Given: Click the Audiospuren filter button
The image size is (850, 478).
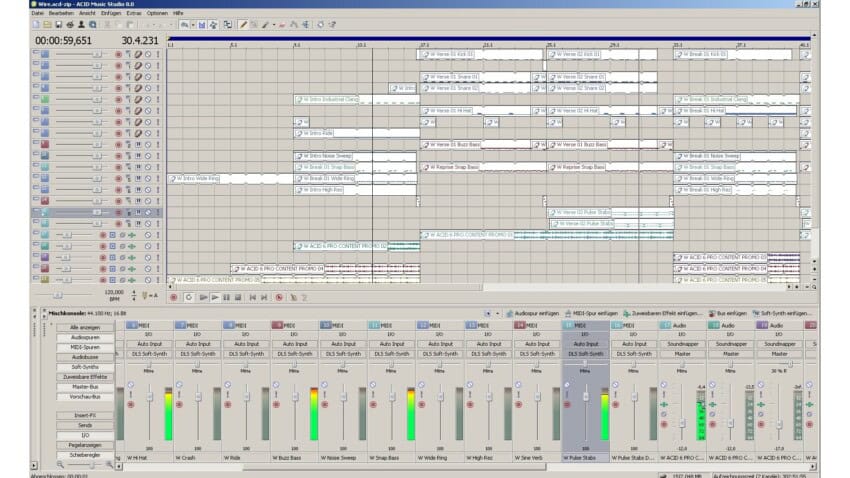Looking at the screenshot, I should [85, 337].
